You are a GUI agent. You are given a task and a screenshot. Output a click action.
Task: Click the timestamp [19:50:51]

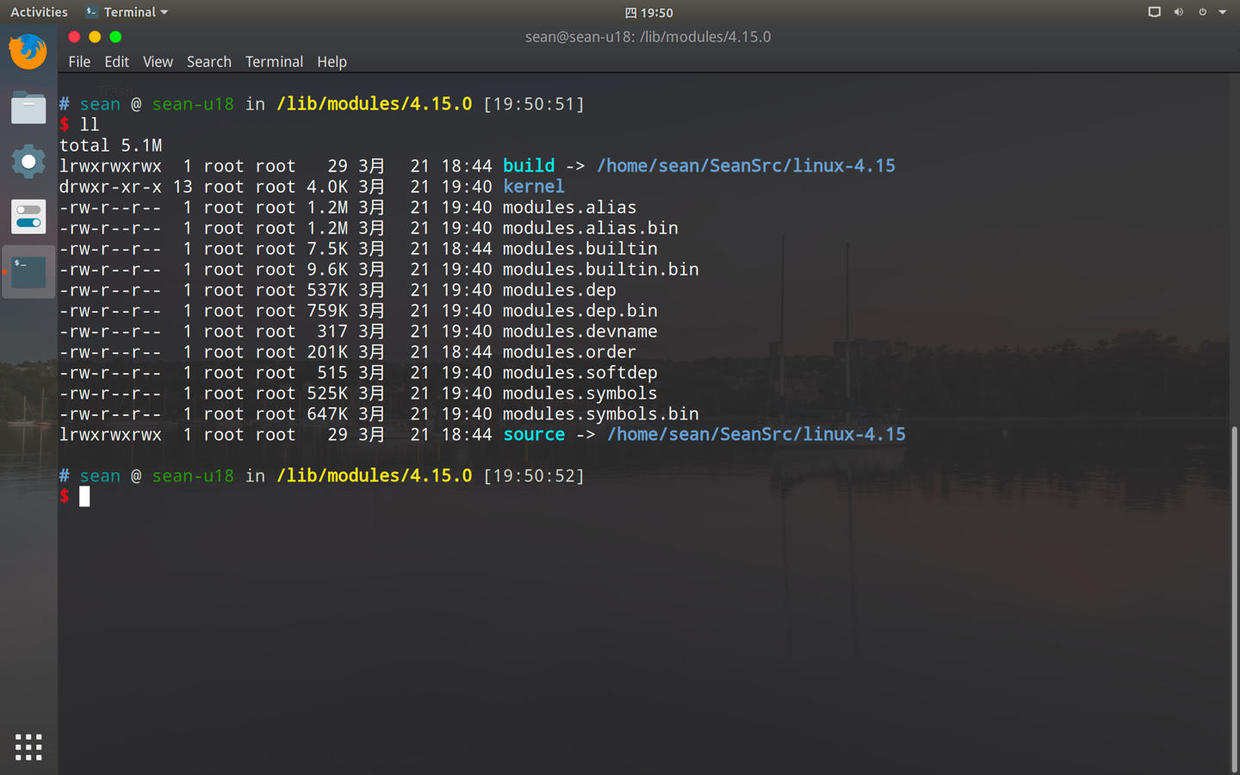coord(533,104)
